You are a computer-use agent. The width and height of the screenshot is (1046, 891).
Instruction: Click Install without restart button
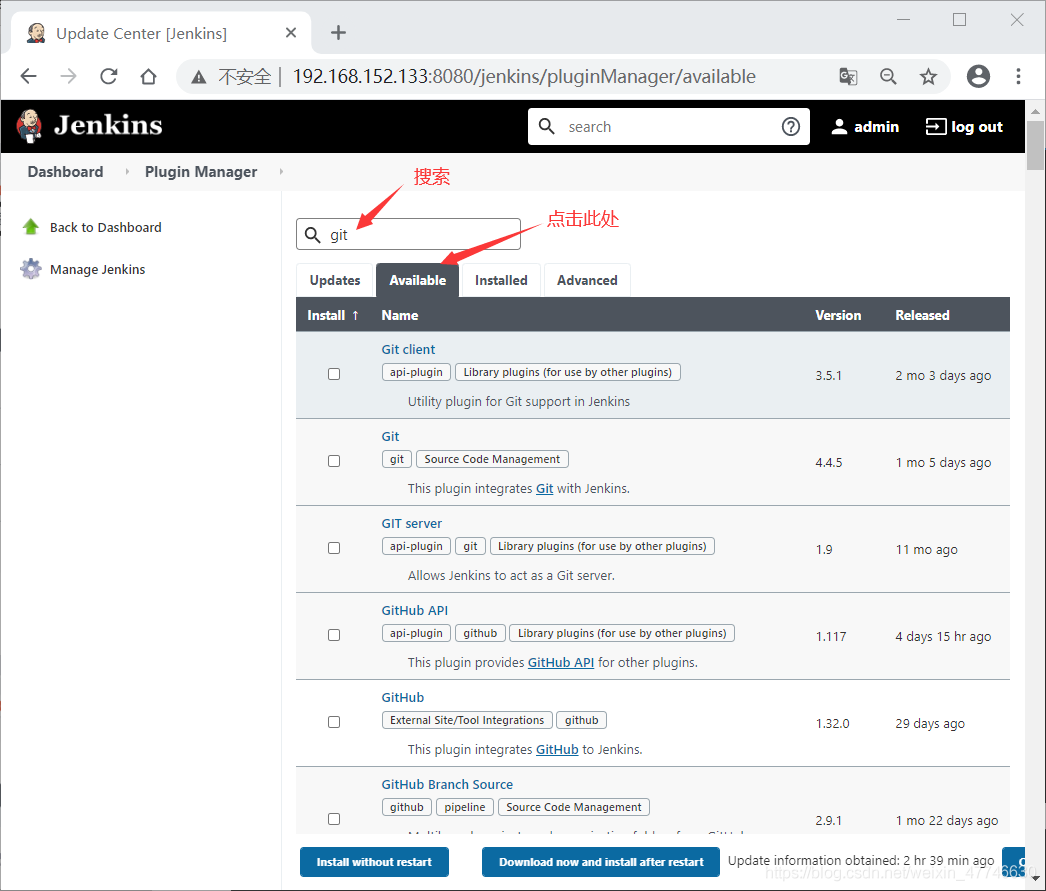374,862
